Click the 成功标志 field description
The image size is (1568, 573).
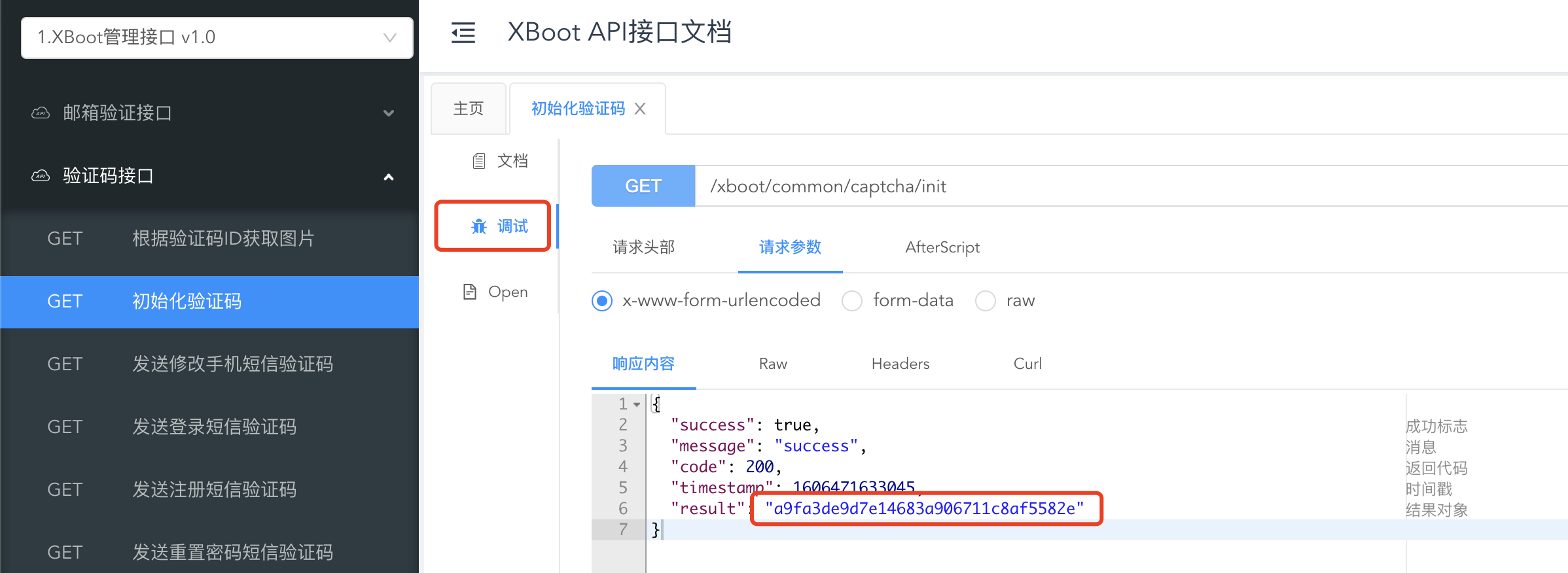[1436, 426]
